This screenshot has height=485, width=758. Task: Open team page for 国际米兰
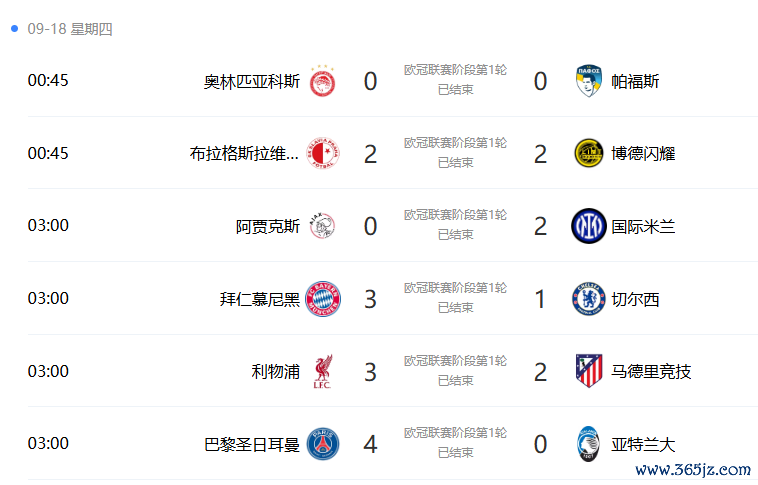[x=643, y=226]
